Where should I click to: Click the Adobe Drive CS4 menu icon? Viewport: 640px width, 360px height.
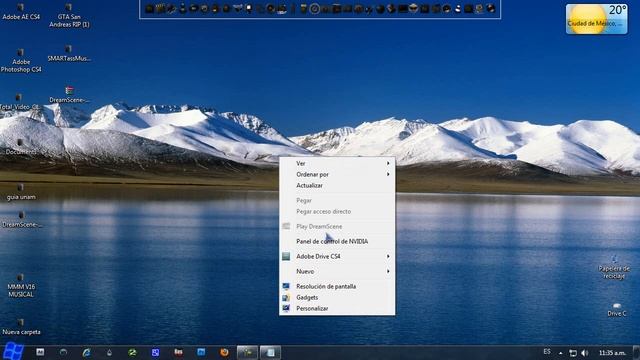[286, 256]
